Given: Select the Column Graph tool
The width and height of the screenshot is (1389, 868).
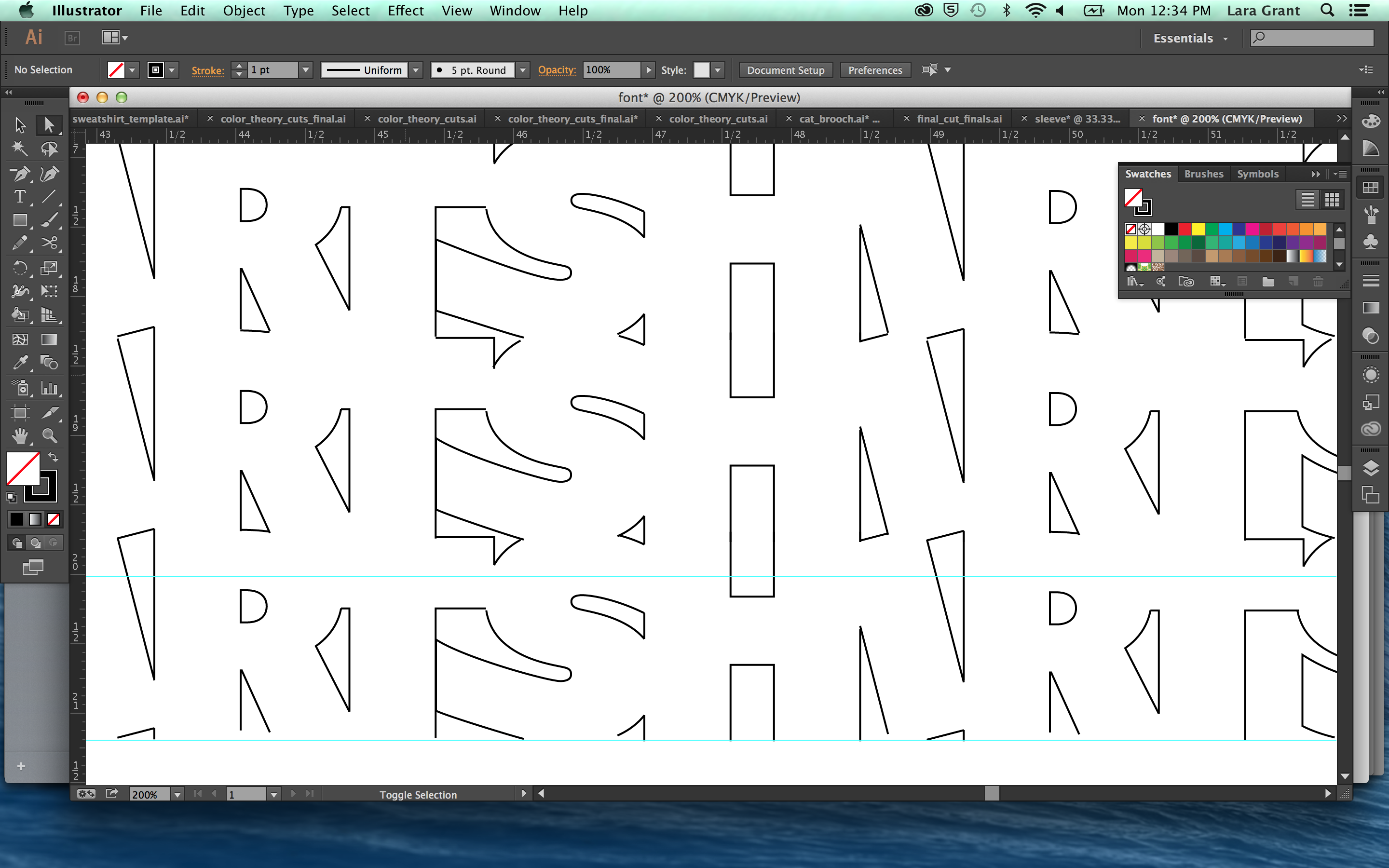Looking at the screenshot, I should click(x=49, y=389).
